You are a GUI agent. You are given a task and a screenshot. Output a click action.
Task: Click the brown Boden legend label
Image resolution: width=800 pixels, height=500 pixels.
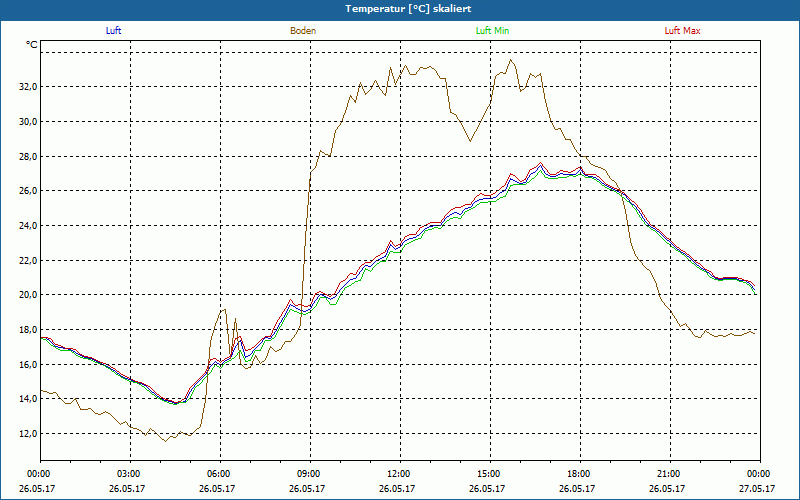pos(303,31)
